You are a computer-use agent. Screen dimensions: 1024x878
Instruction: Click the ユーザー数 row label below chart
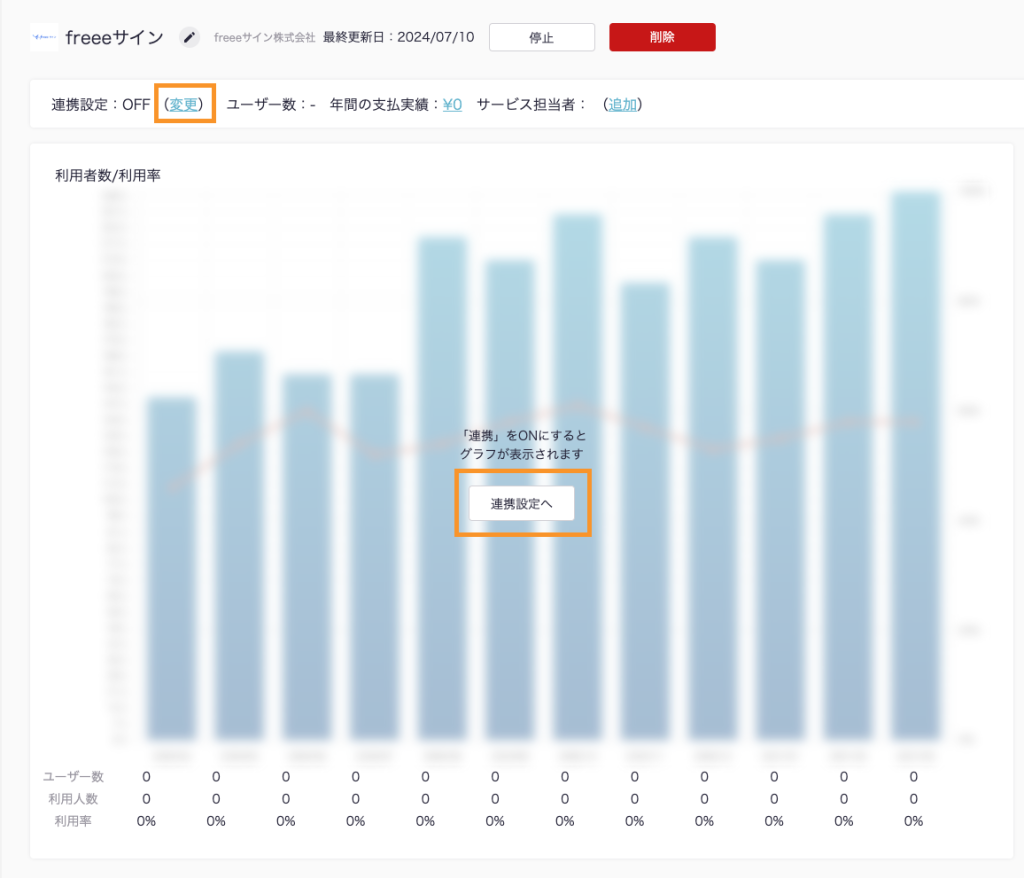[73, 776]
